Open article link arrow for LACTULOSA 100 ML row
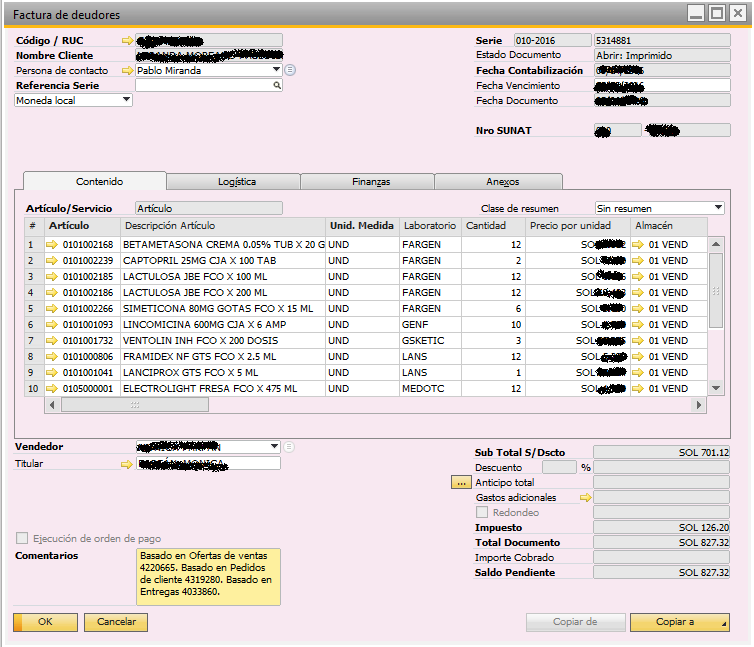This screenshot has height=647, width=754. tap(51, 277)
